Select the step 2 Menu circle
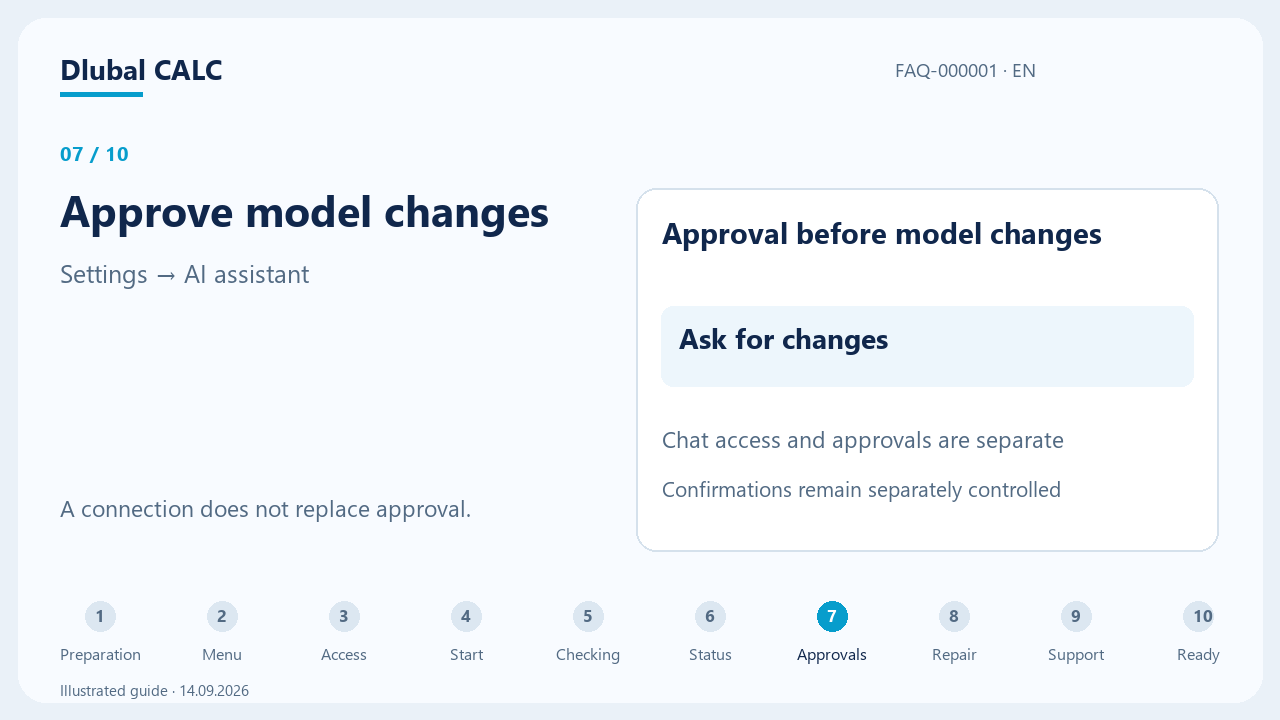 pyautogui.click(x=222, y=617)
